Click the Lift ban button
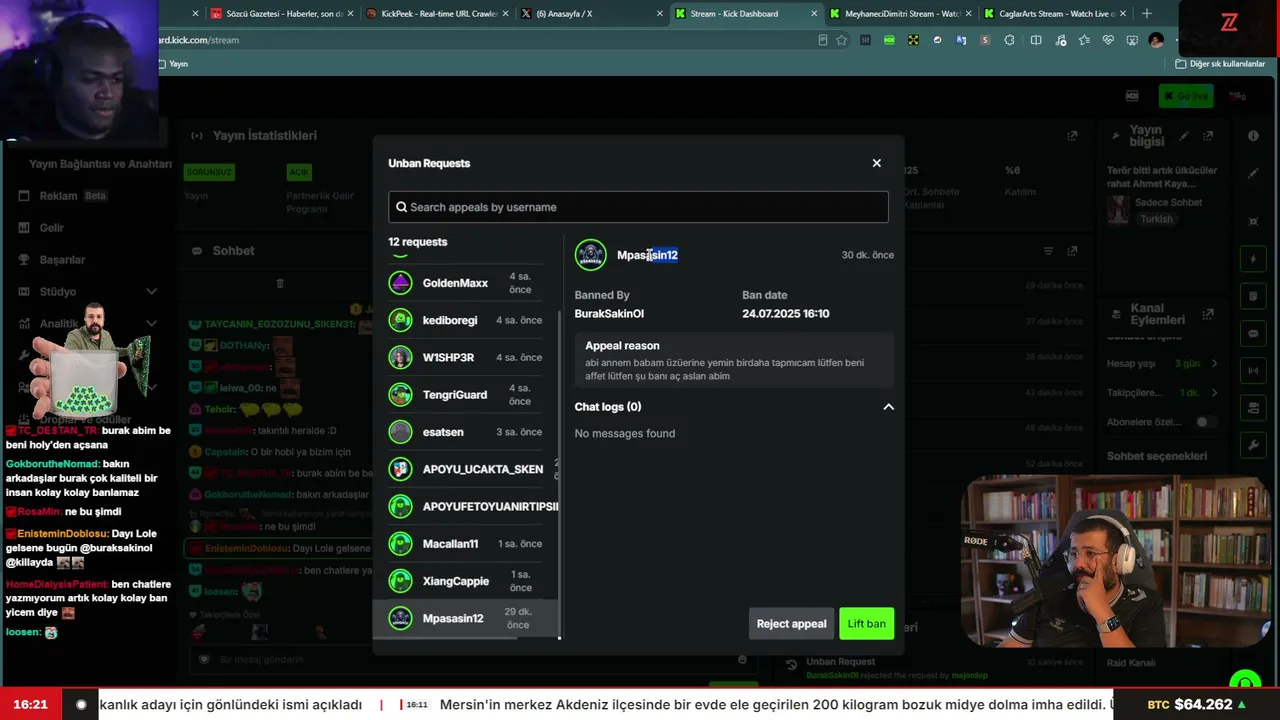Screen dimensions: 1280x720 tap(866, 624)
